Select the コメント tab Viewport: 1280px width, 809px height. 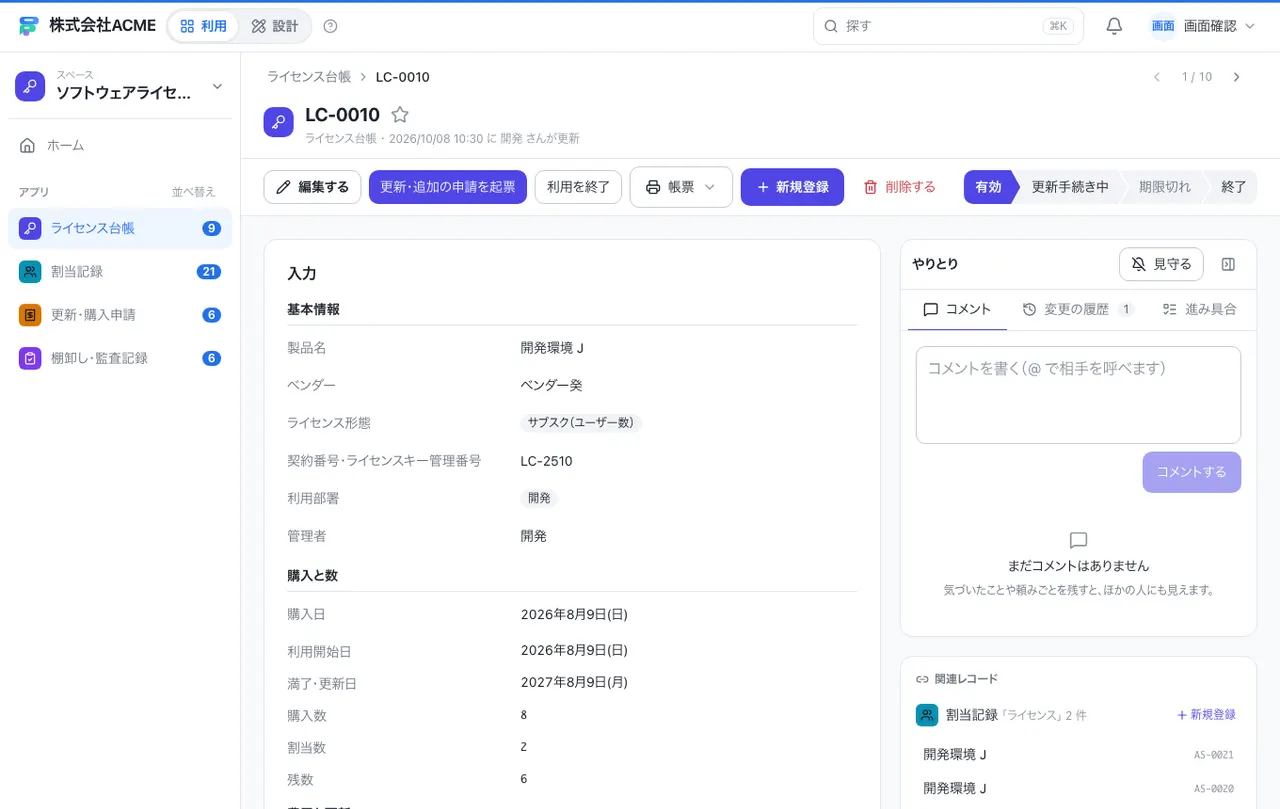point(957,309)
